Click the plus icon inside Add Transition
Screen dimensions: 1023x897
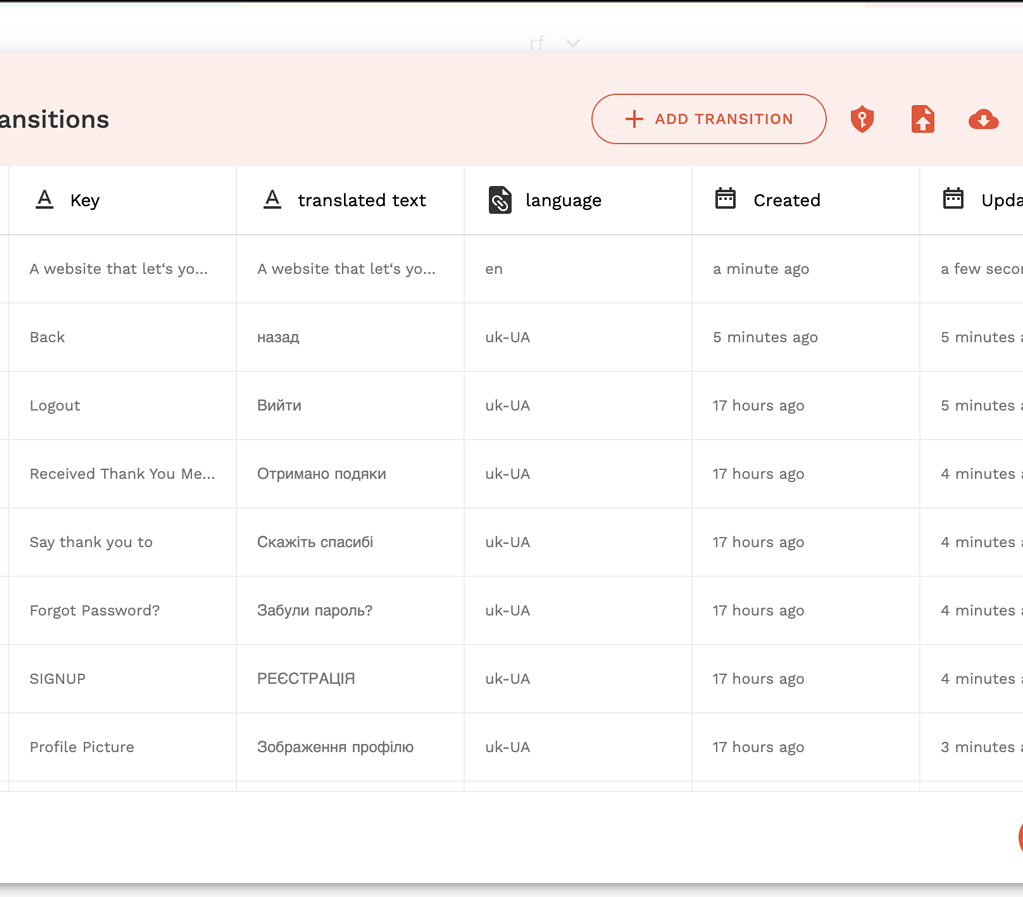pos(633,119)
